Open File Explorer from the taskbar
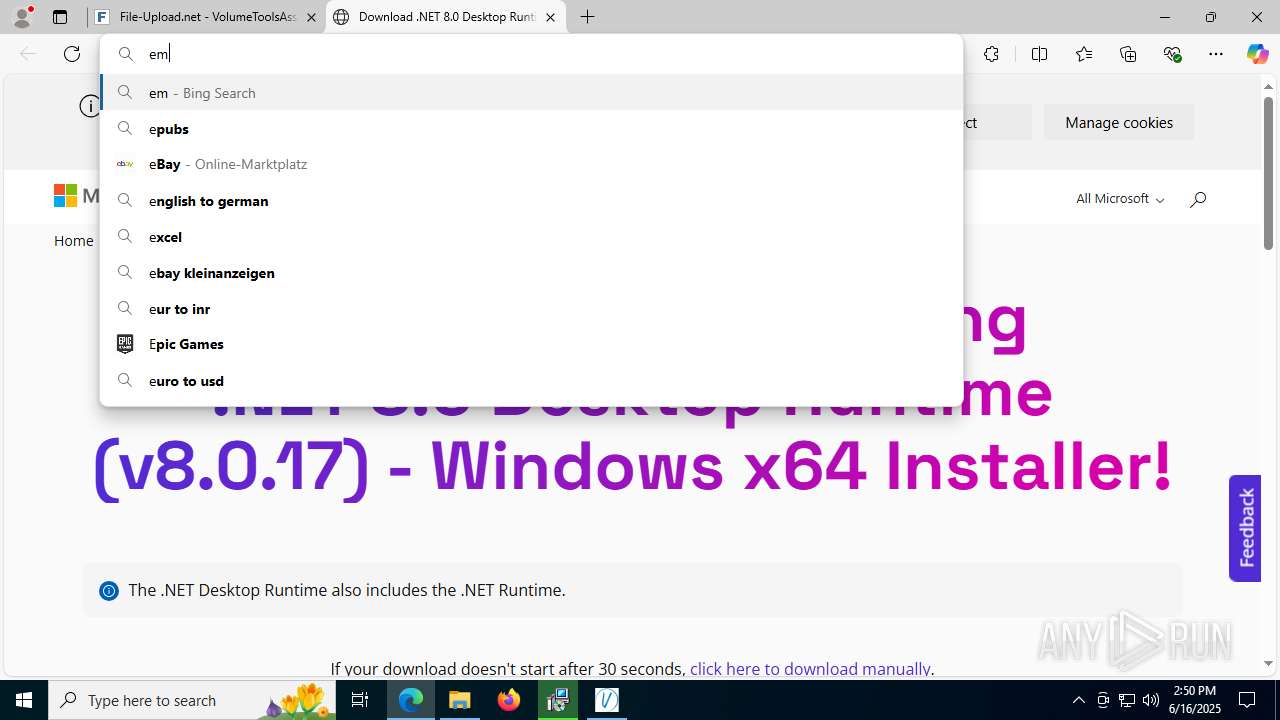Screen dimensions: 1280x720 point(460,700)
